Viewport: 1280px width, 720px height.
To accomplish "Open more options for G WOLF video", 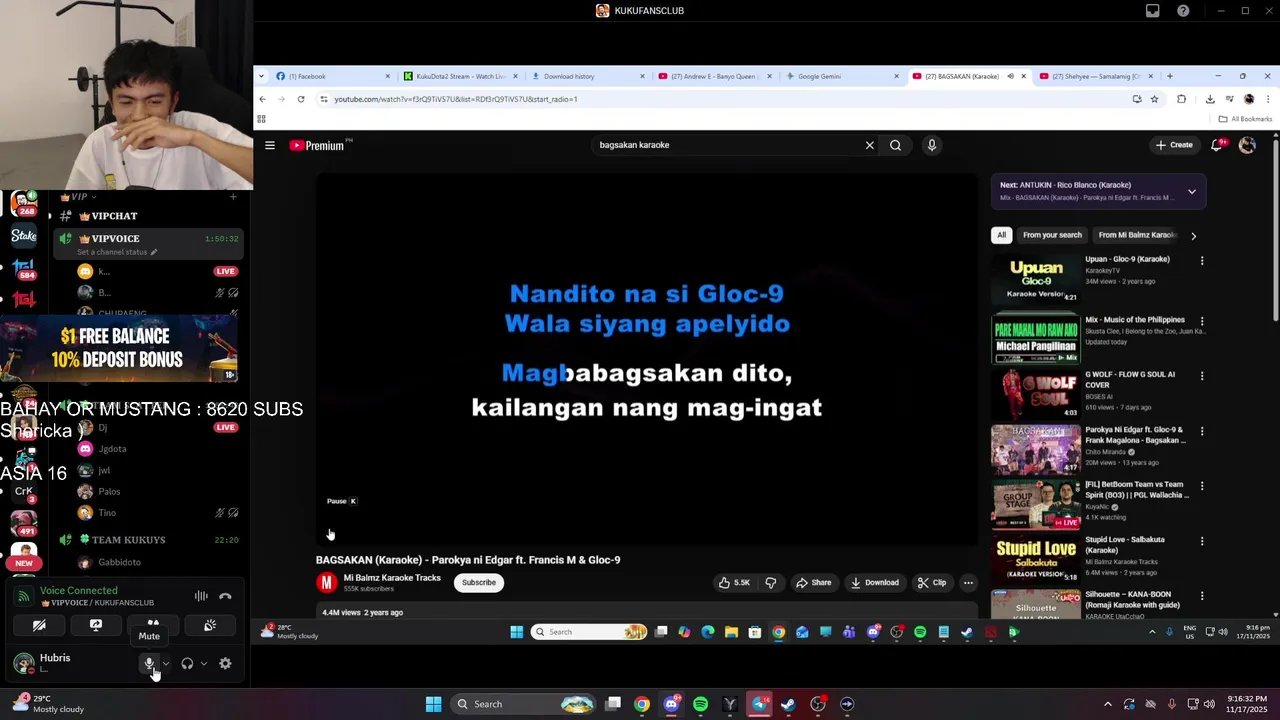I will (x=1202, y=376).
